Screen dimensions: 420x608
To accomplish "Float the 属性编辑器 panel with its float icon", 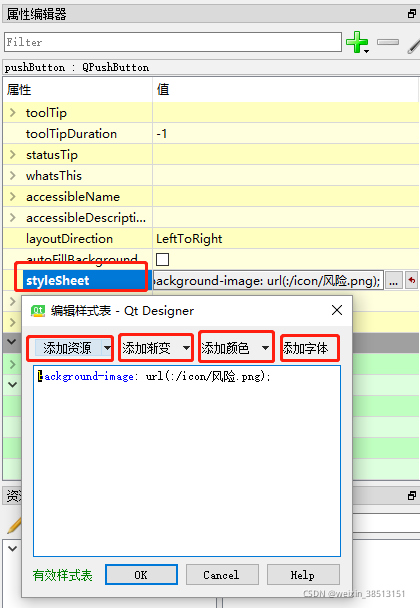I will pyautogui.click(x=412, y=14).
